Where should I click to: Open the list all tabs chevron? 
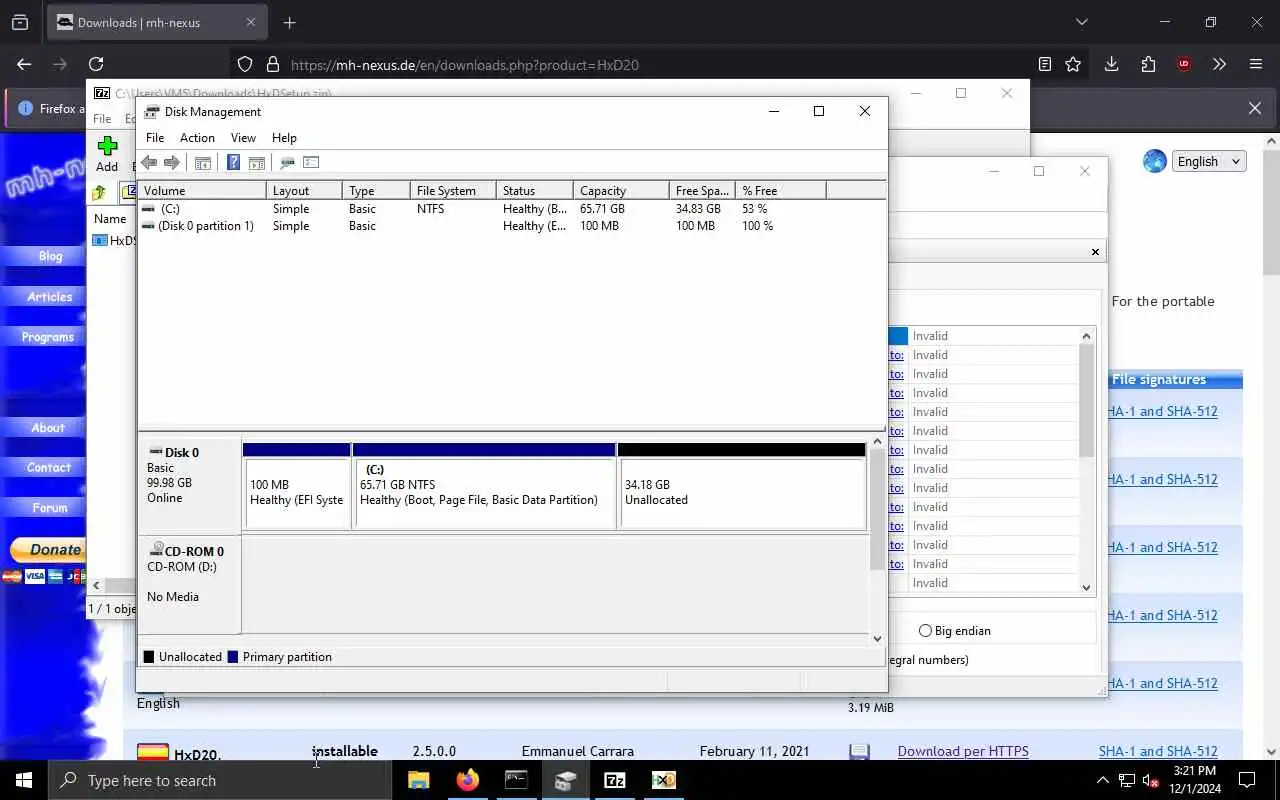point(1081,22)
